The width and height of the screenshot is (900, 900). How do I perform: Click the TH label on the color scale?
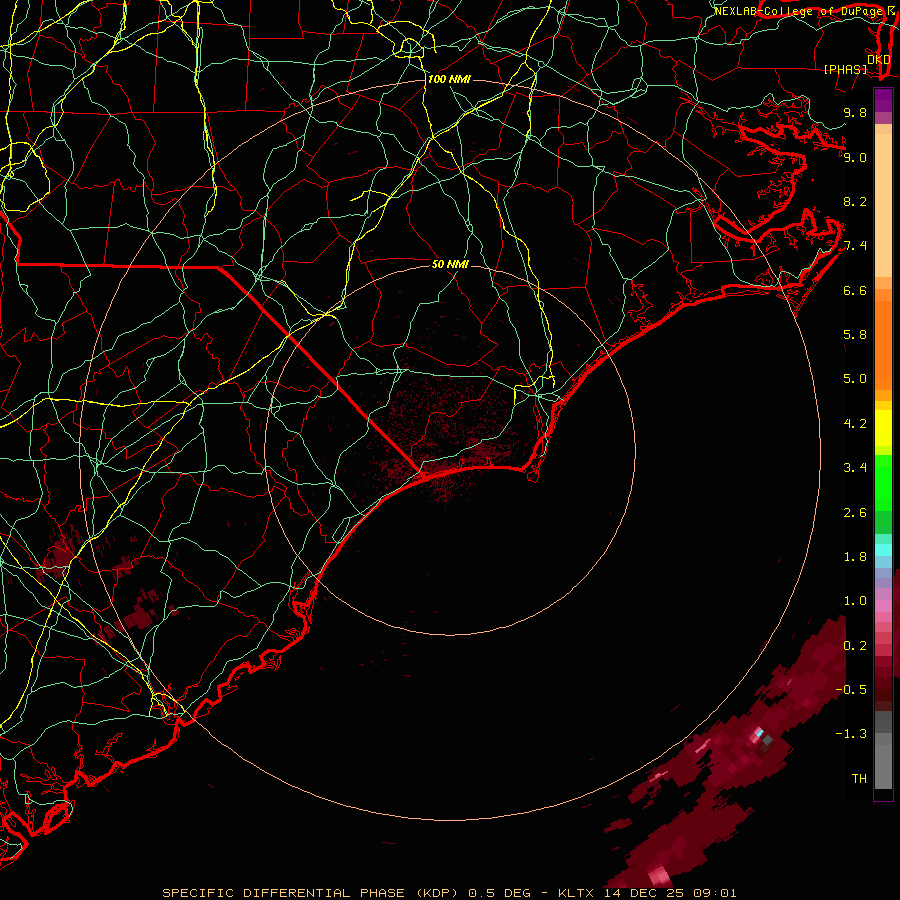pyautogui.click(x=859, y=779)
